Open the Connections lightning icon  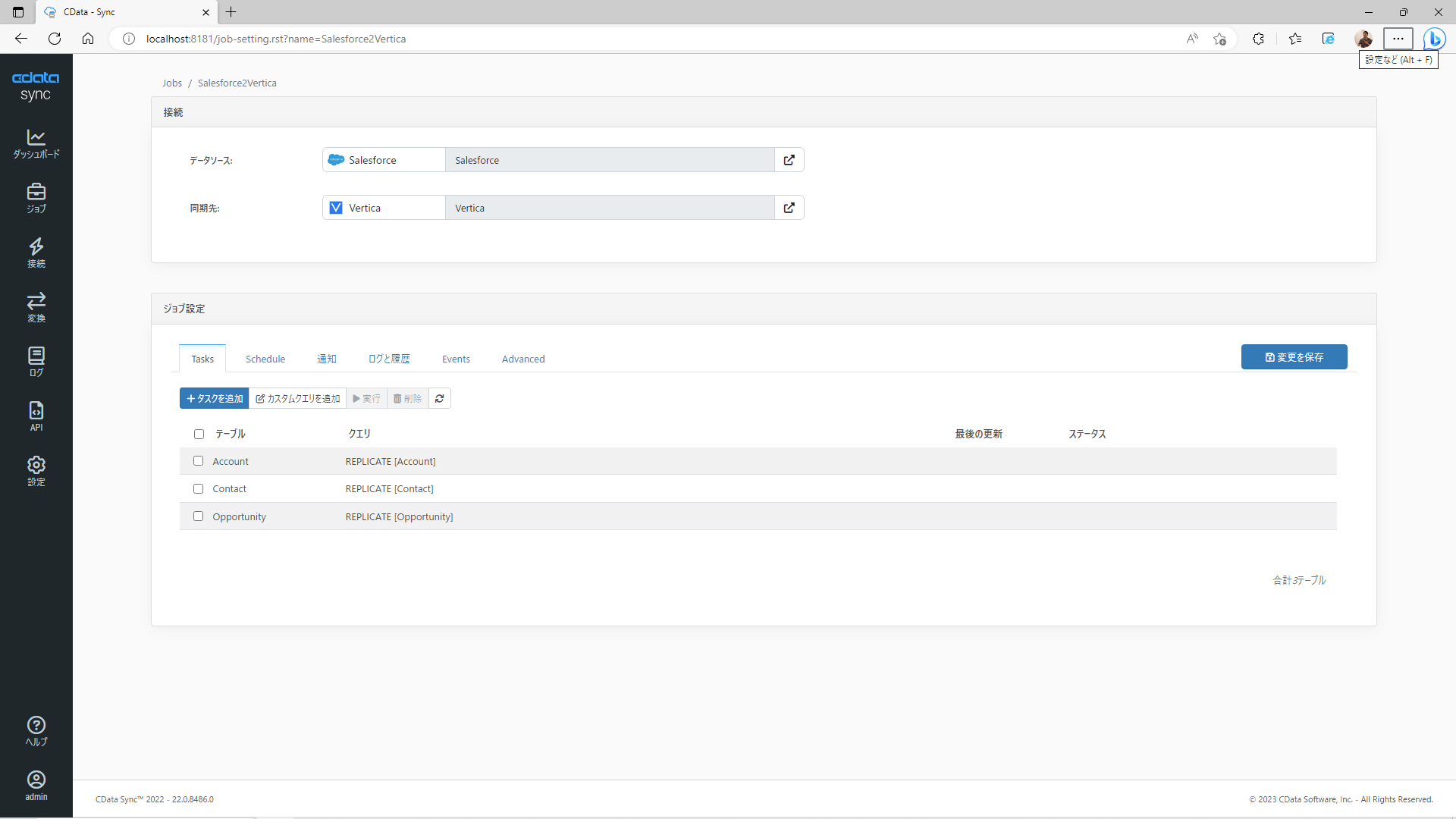coord(36,253)
